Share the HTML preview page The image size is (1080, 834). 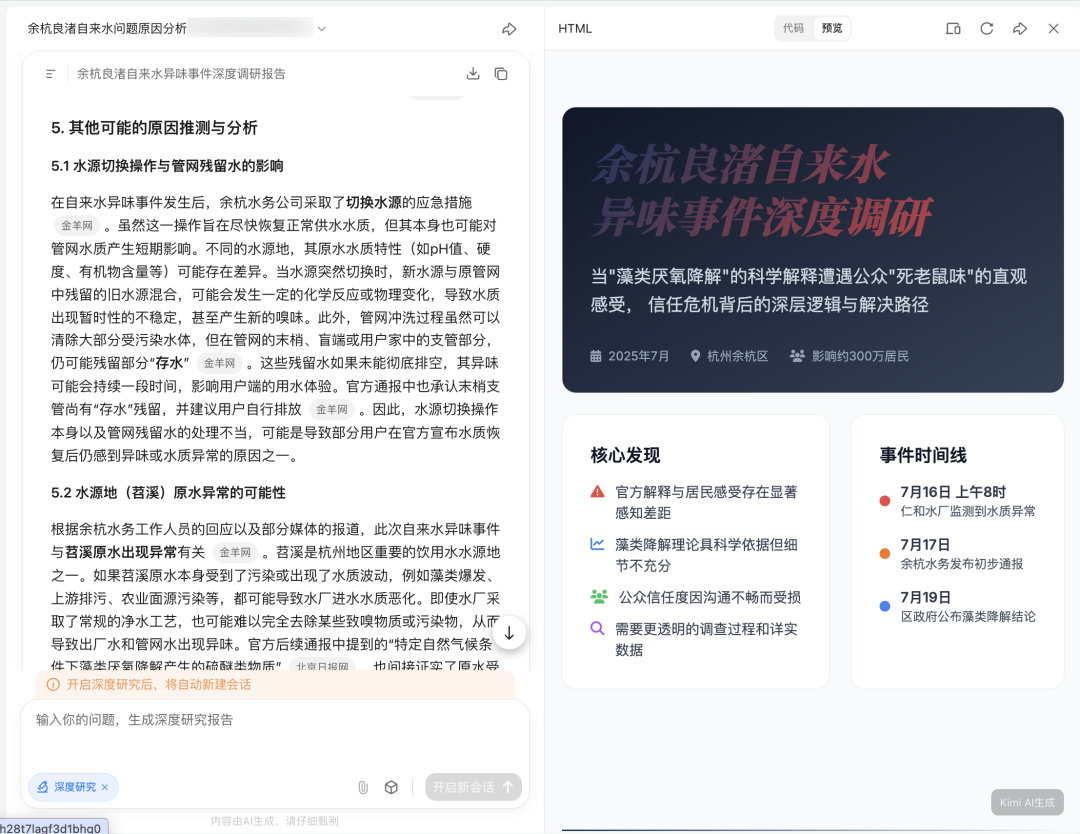[x=1020, y=29]
